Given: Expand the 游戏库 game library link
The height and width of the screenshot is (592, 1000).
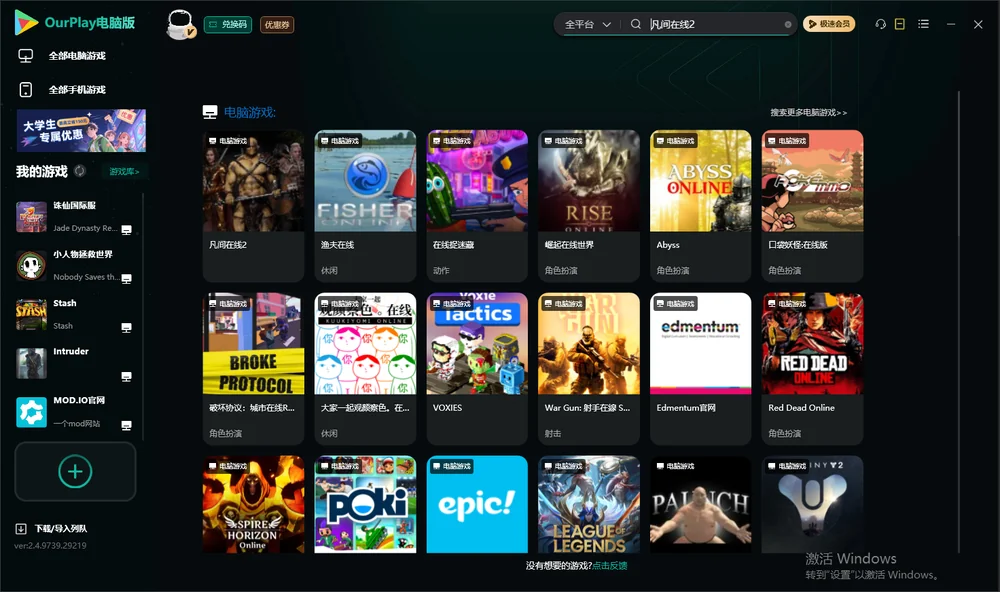Looking at the screenshot, I should point(124,172).
